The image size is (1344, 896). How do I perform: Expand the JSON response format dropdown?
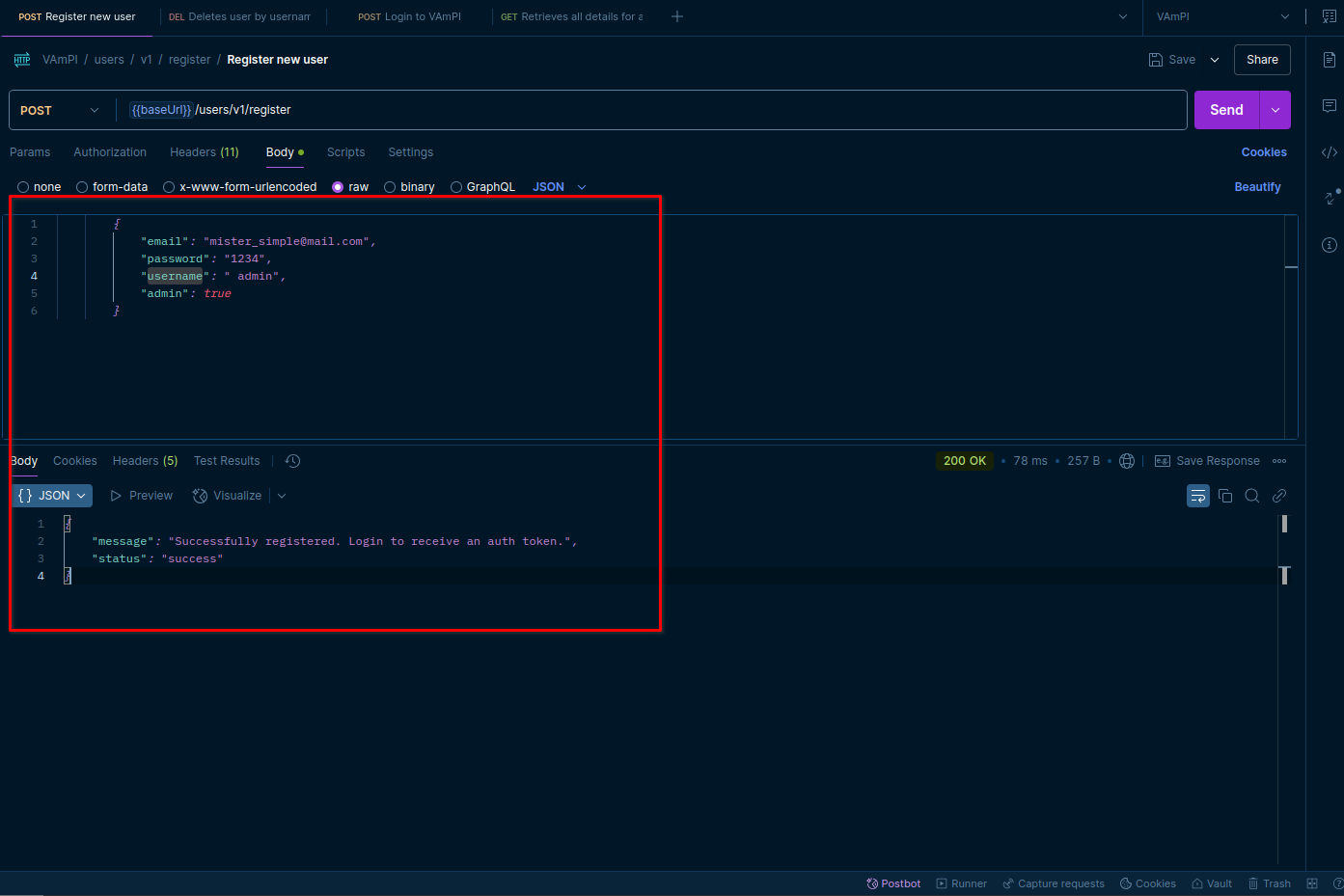point(53,496)
